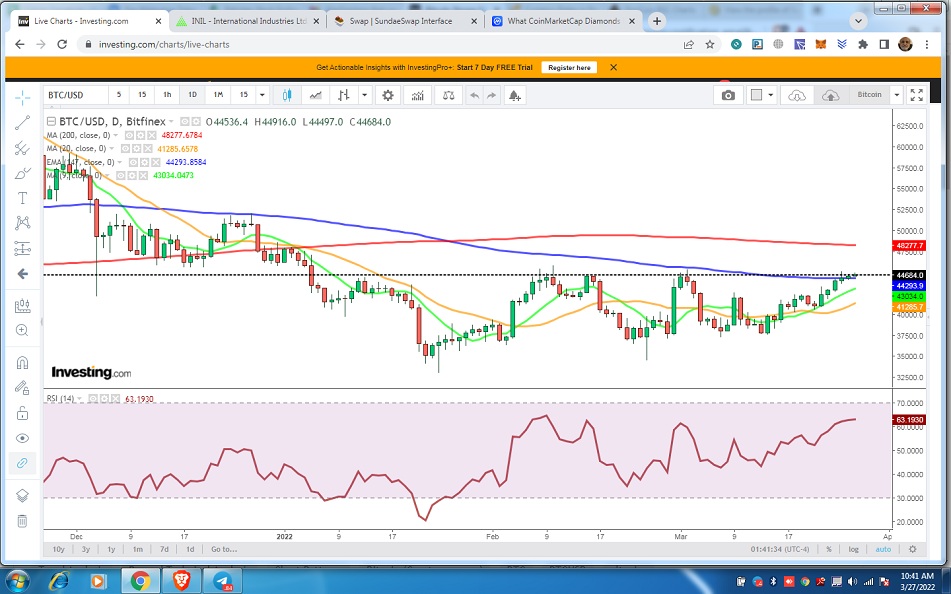Hide the MA 20 indicator eye icon
The image size is (951, 594).
126,149
